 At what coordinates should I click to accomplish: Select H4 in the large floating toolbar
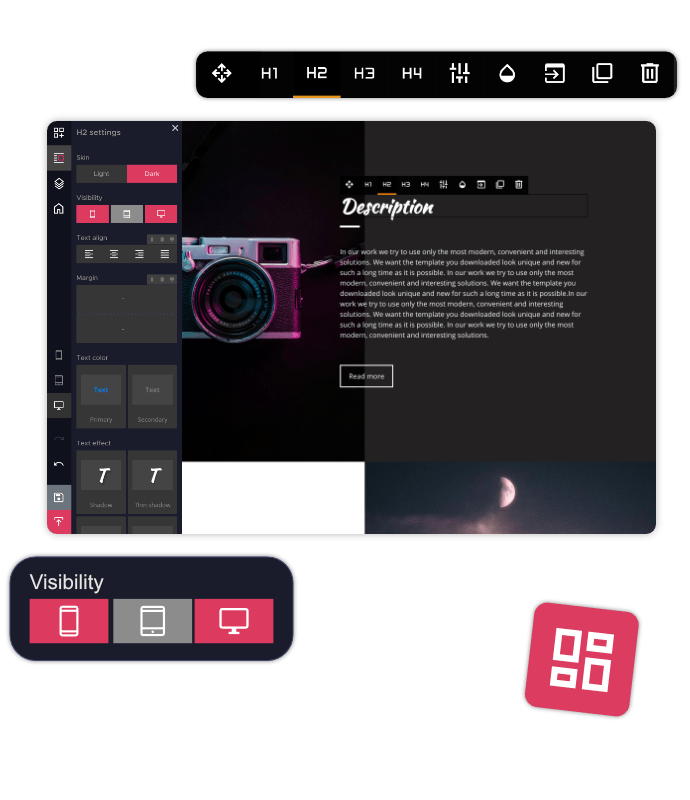(x=412, y=73)
